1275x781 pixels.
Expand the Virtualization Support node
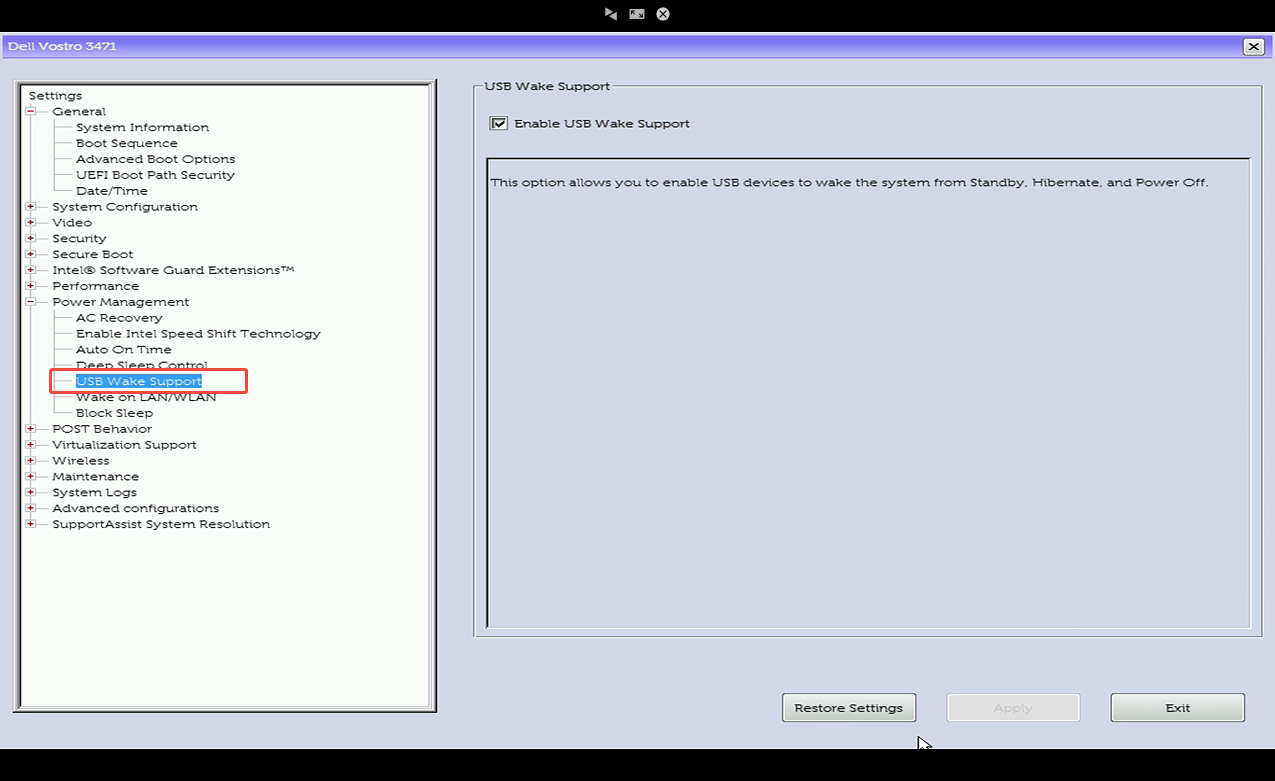tap(31, 445)
